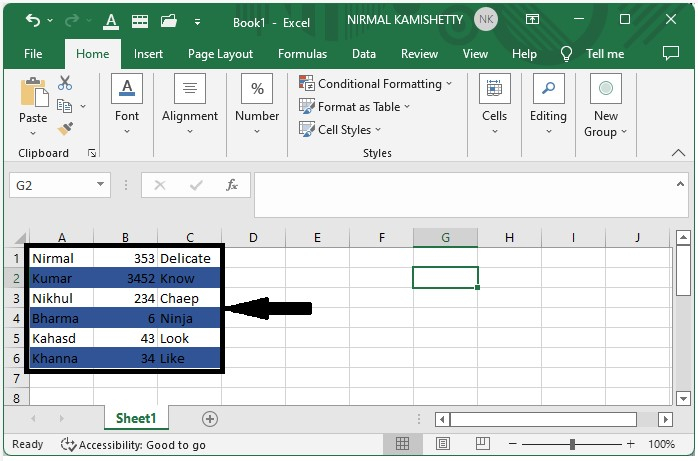Open the Comments speech bubble icon
The height and width of the screenshot is (461, 698).
click(671, 53)
